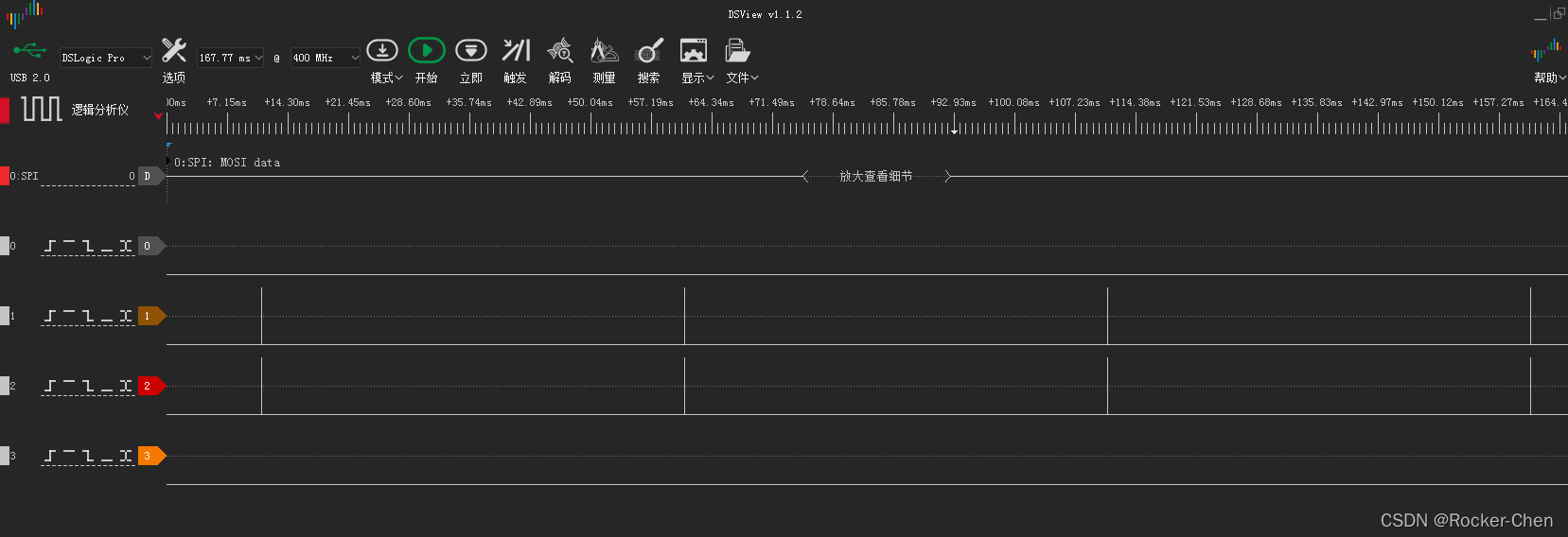Screen dimensions: 1568x537
Task: Click the +50.04ms ruler label
Action: (590, 102)
